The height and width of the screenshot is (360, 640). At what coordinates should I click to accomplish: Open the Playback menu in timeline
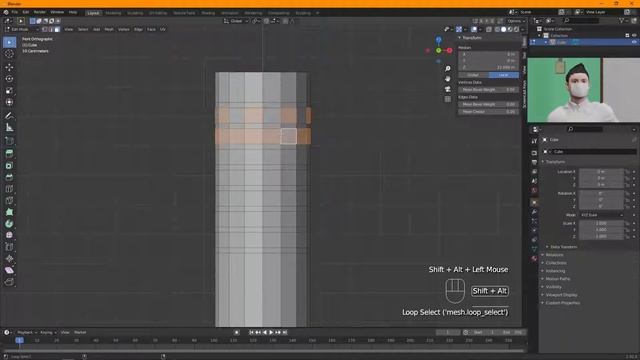[x=27, y=333]
